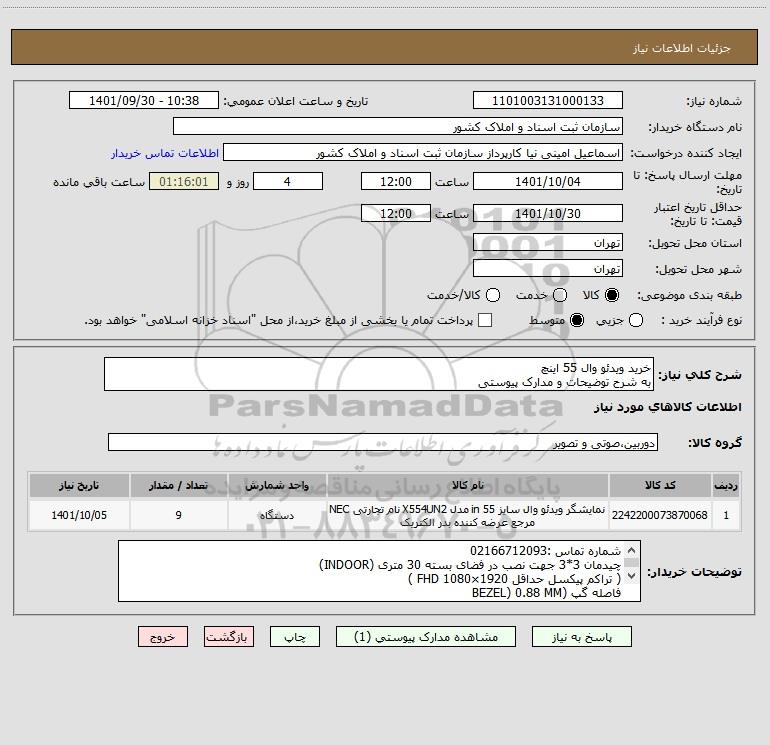Click the واحد شمارش column header

277,485
